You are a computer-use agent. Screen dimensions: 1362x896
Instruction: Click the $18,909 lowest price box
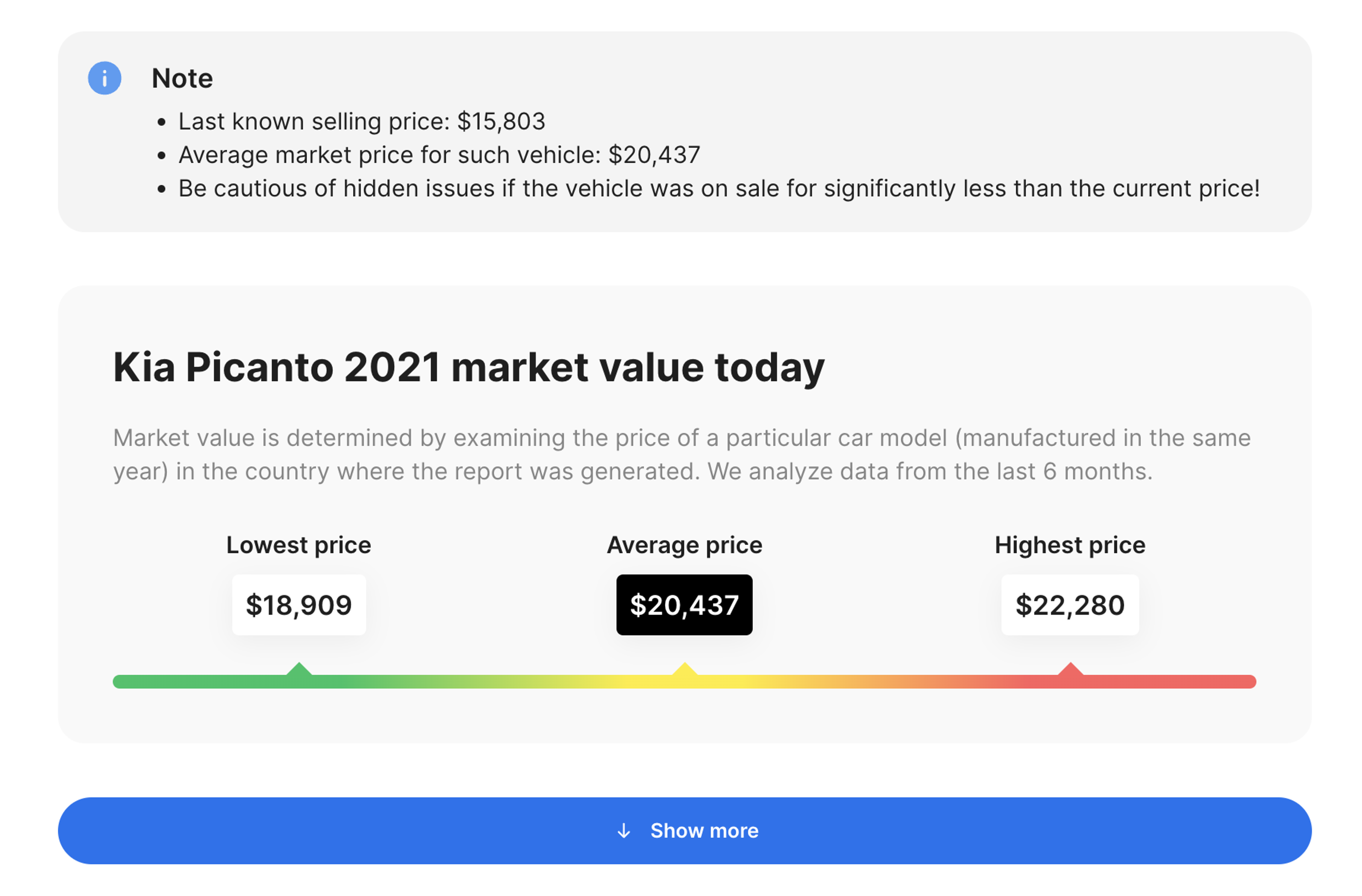299,605
